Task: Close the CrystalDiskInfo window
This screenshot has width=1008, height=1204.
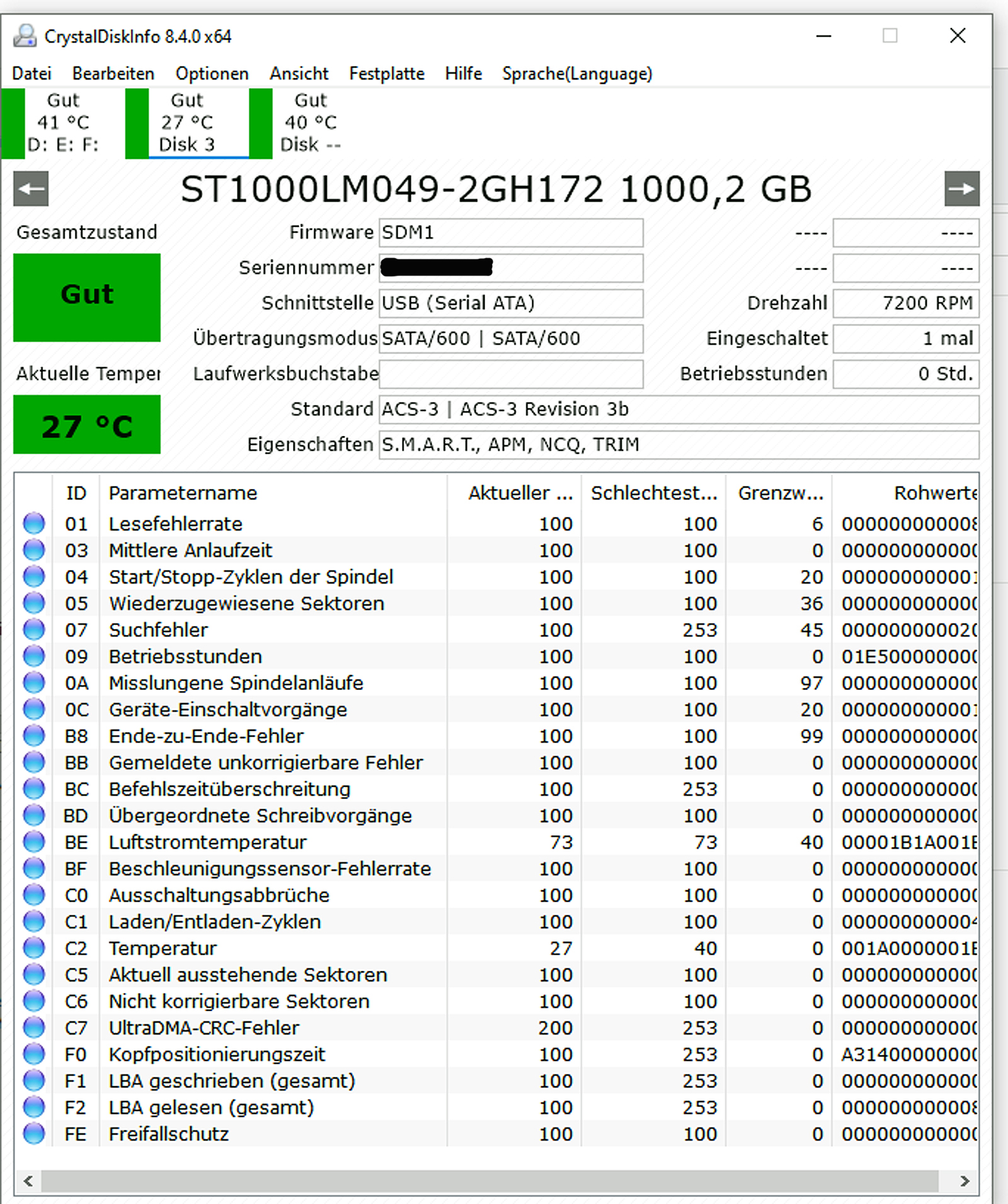Action: coord(958,36)
